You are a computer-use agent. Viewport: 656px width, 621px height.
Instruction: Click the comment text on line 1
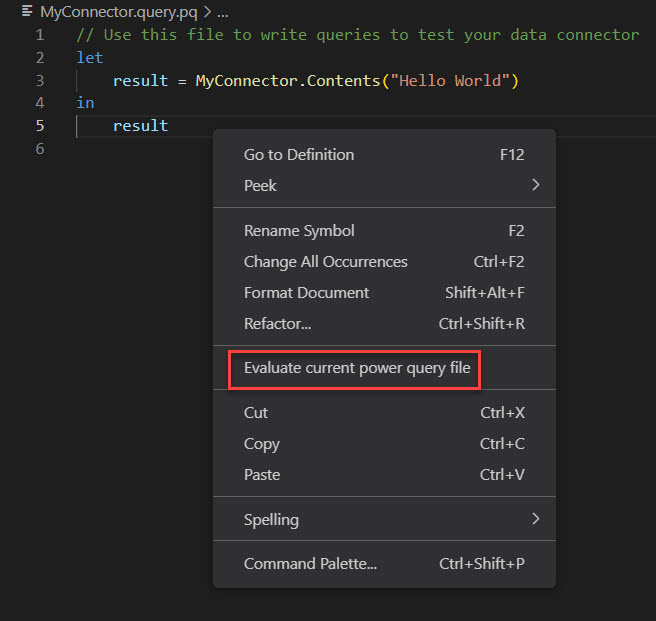tap(358, 35)
